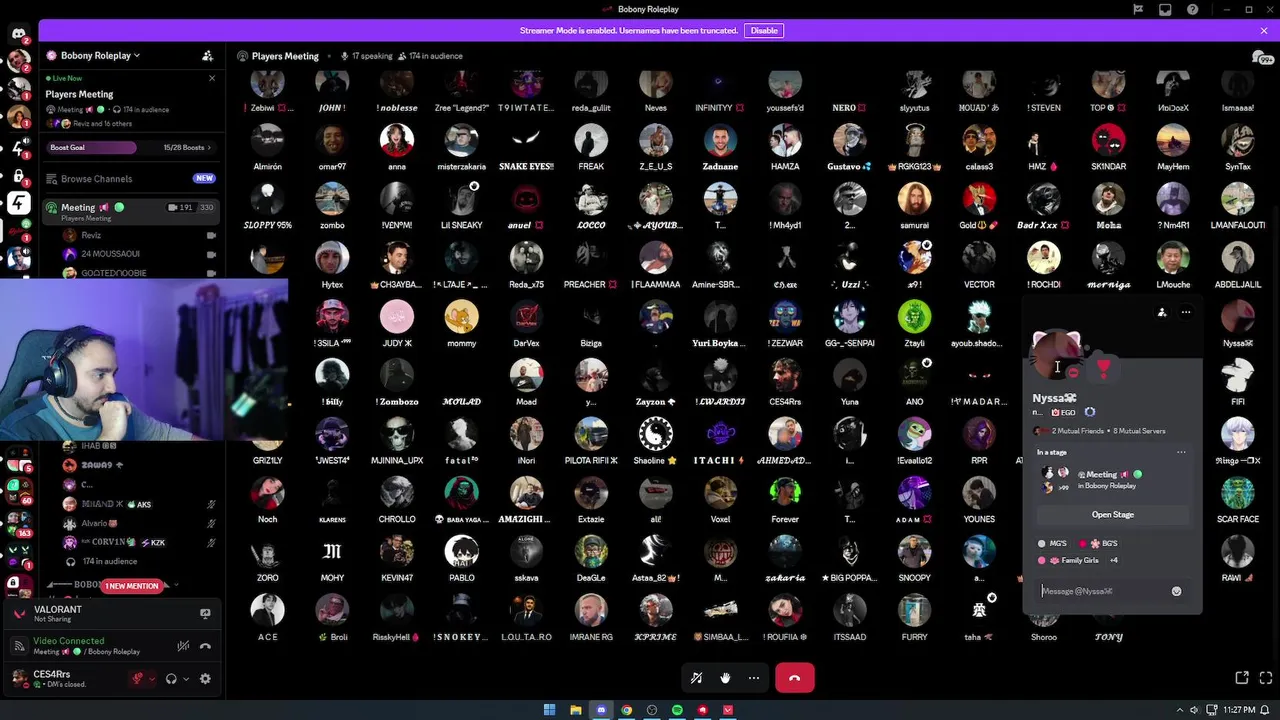Open File Explorer from taskbar
Viewport: 1280px width, 720px height.
575,710
